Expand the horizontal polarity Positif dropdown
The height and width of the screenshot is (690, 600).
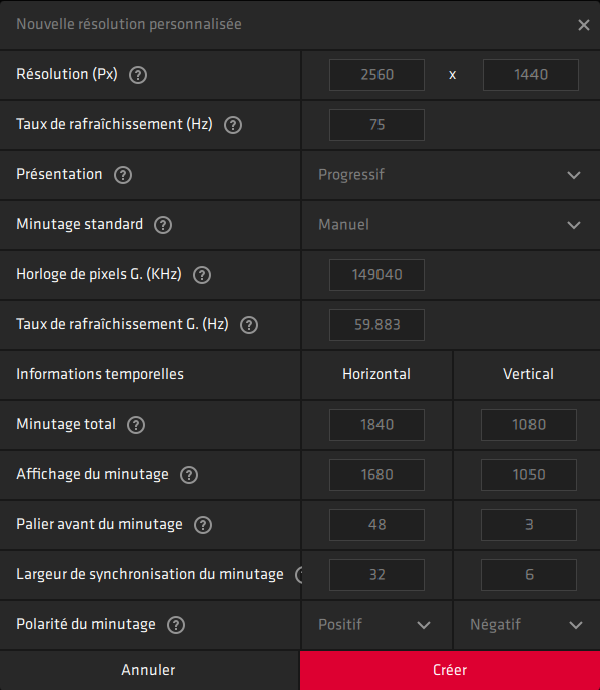(376, 625)
